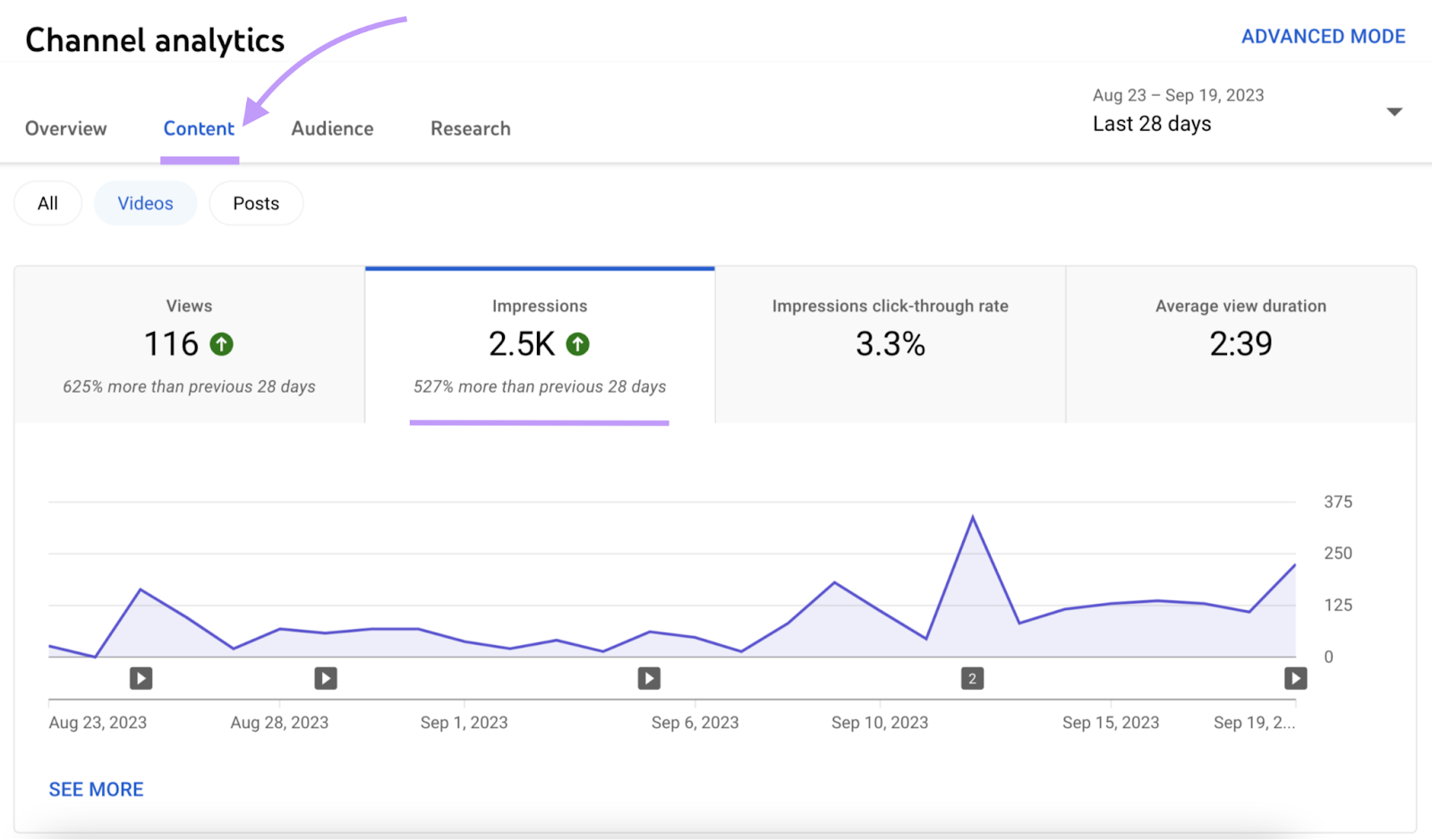Select the All content filter chip
The width and height of the screenshot is (1432, 840).
[x=47, y=203]
